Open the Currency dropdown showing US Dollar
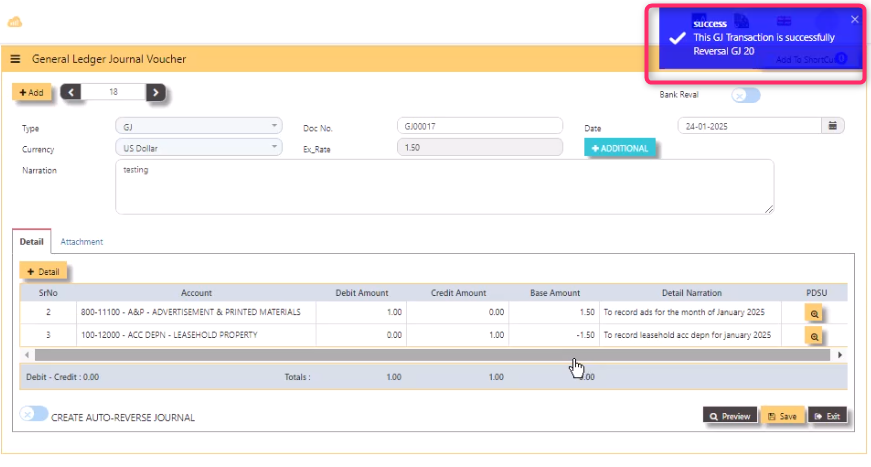 pos(198,148)
